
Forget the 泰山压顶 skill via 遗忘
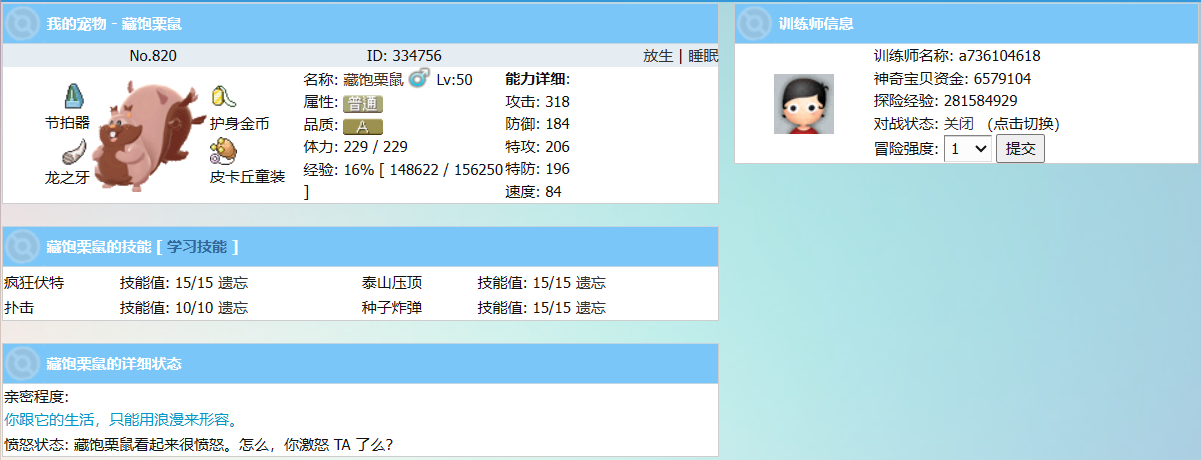click(591, 283)
